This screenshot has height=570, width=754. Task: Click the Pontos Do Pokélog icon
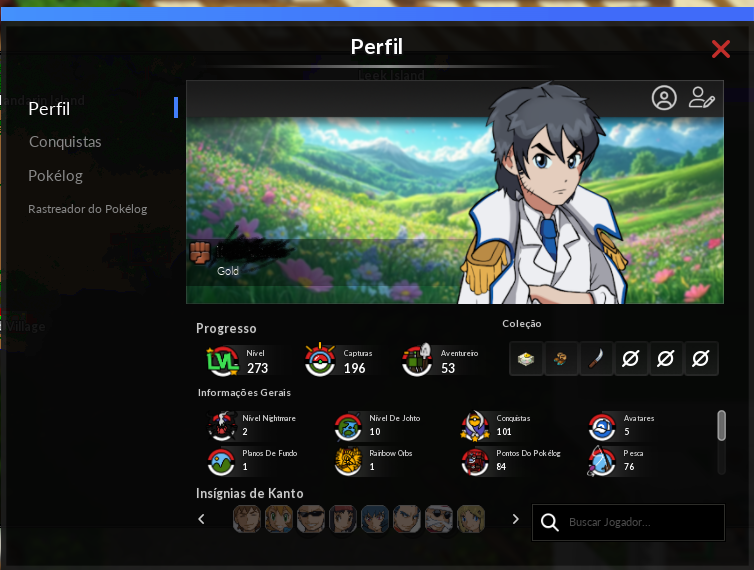475,462
